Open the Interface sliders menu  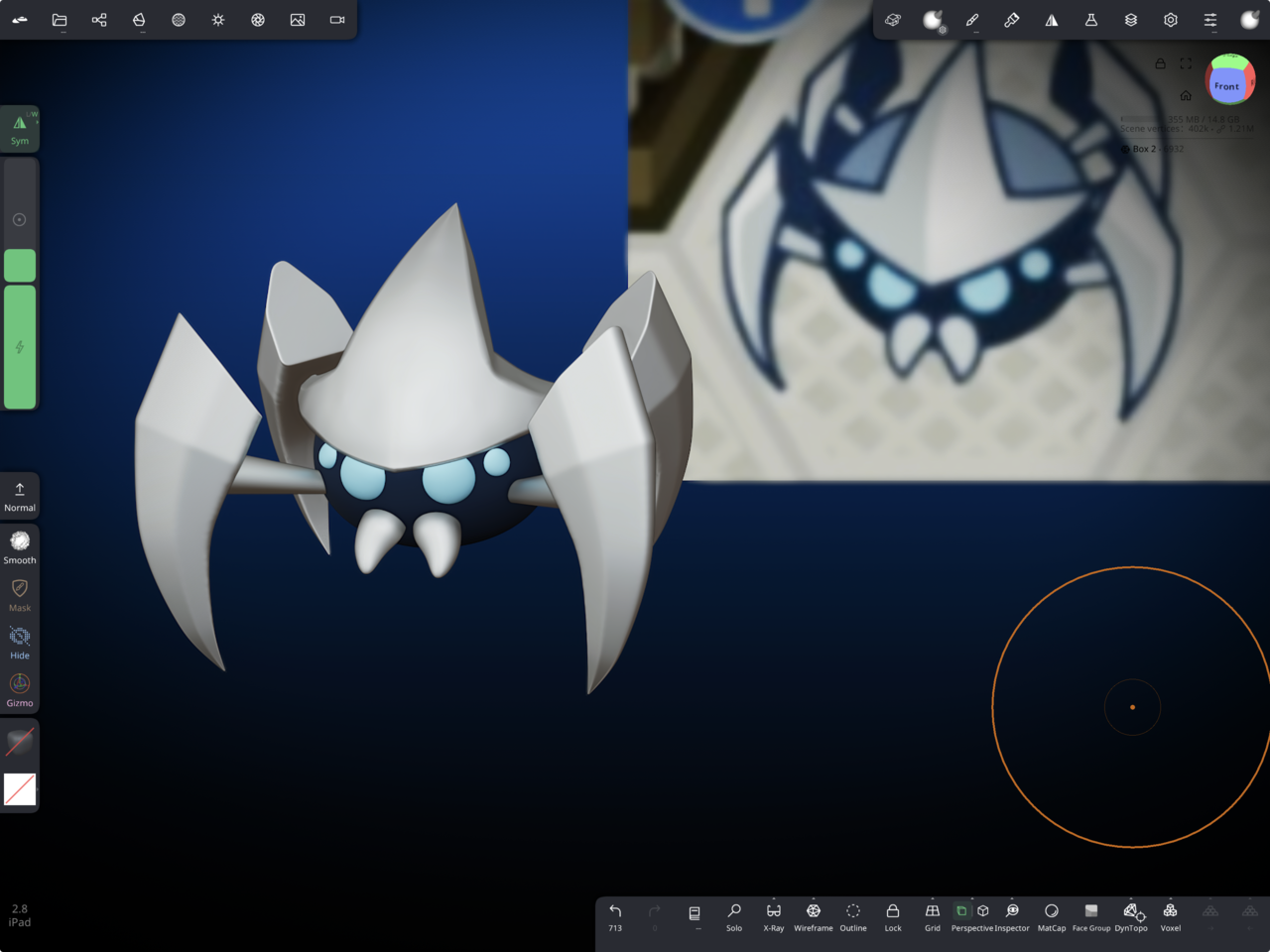point(1210,20)
